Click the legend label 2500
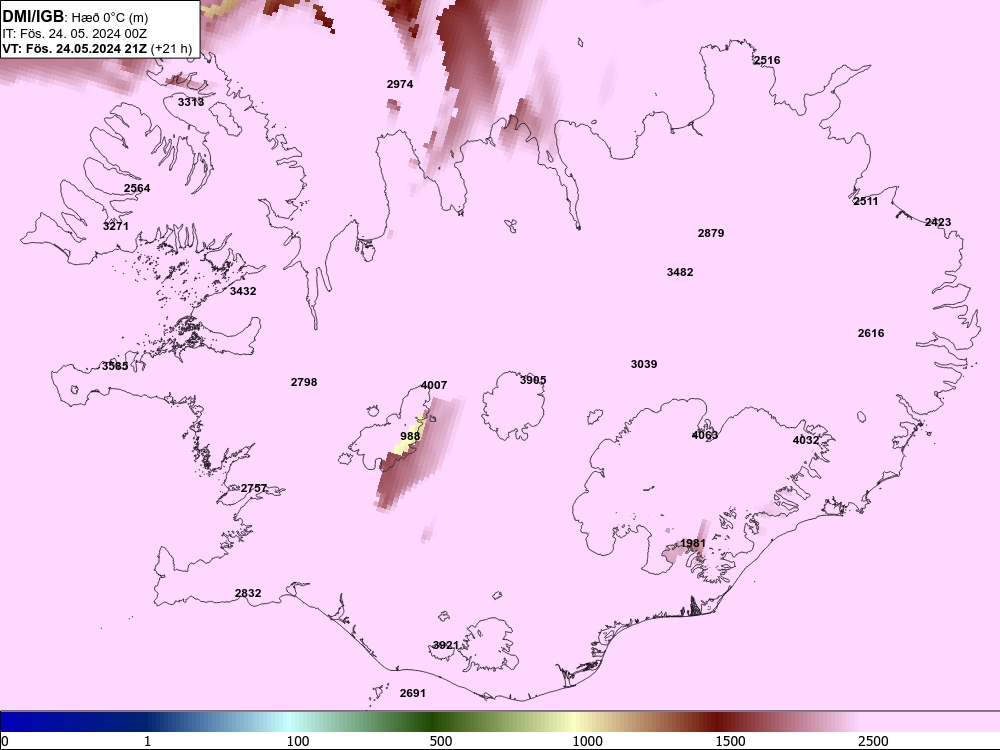Viewport: 1000px width, 750px height. point(873,741)
